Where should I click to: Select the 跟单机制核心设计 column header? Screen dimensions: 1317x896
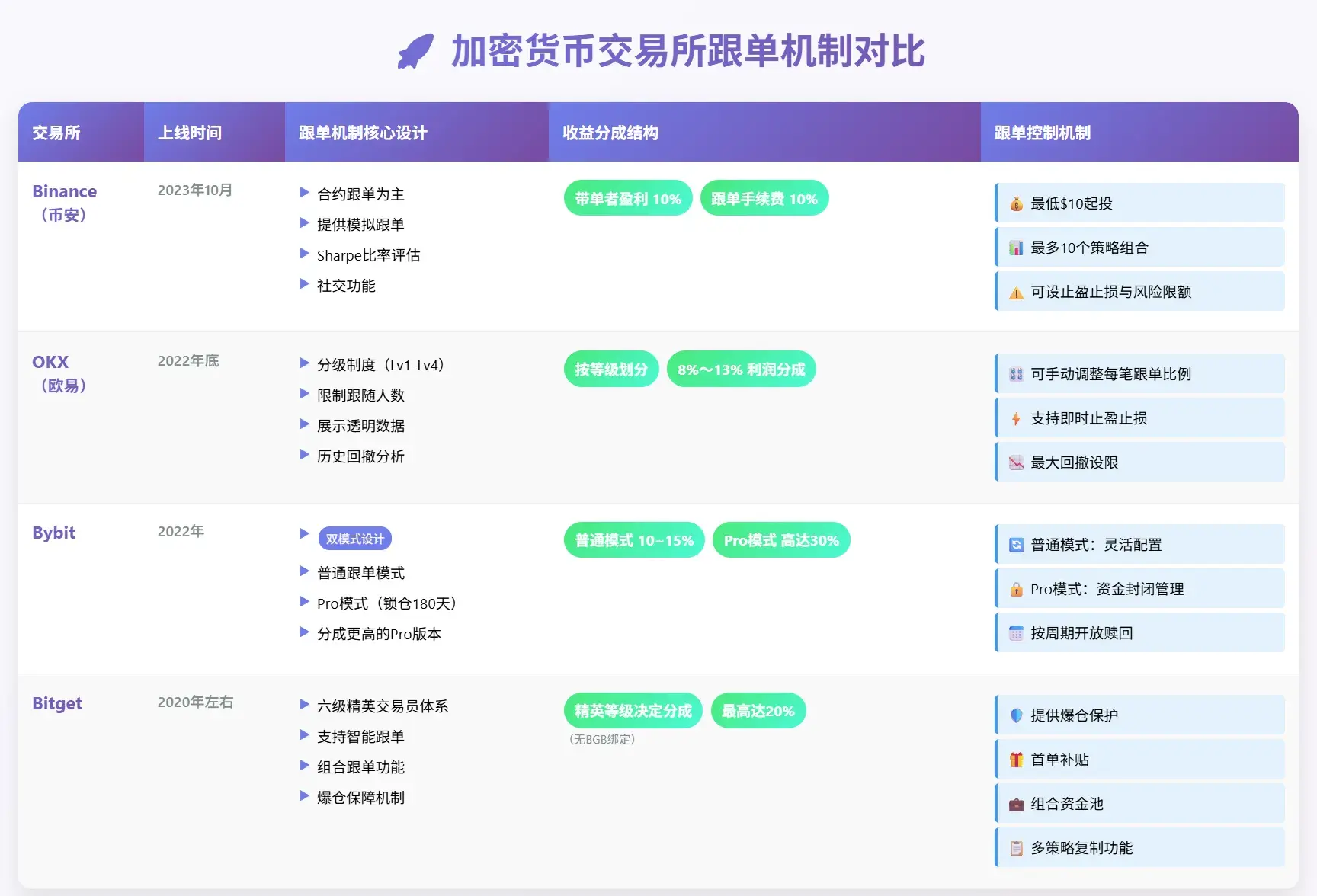pyautogui.click(x=417, y=132)
